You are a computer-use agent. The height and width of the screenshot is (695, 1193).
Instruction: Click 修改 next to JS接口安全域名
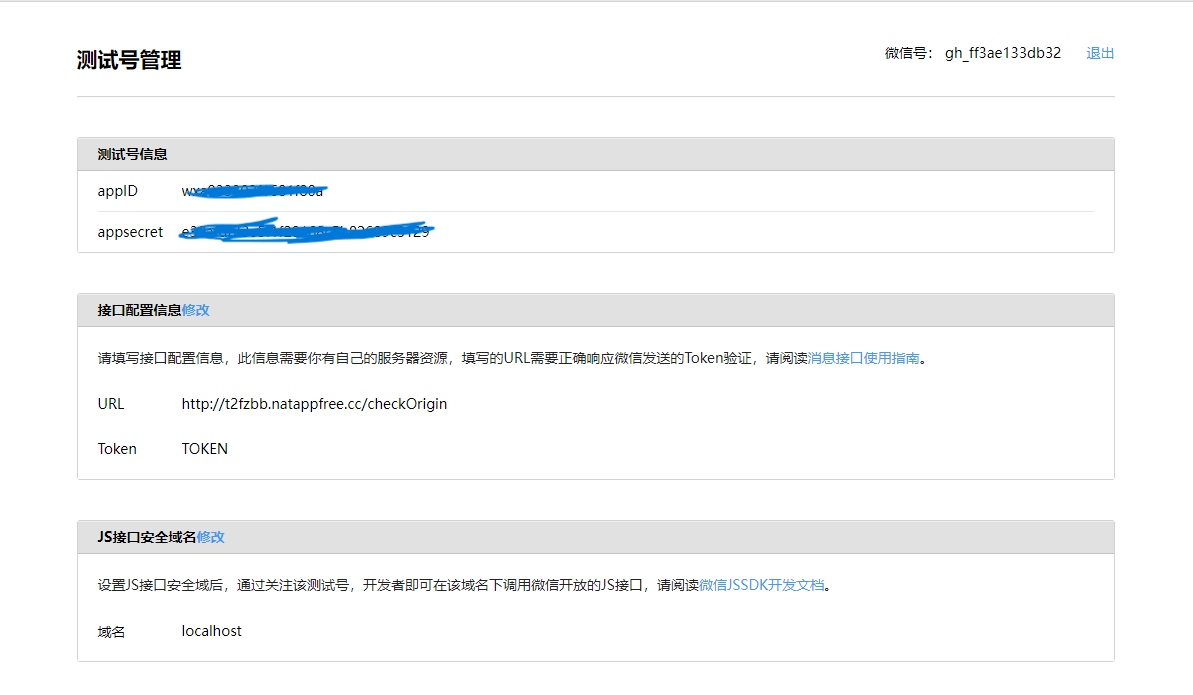pyautogui.click(x=211, y=537)
